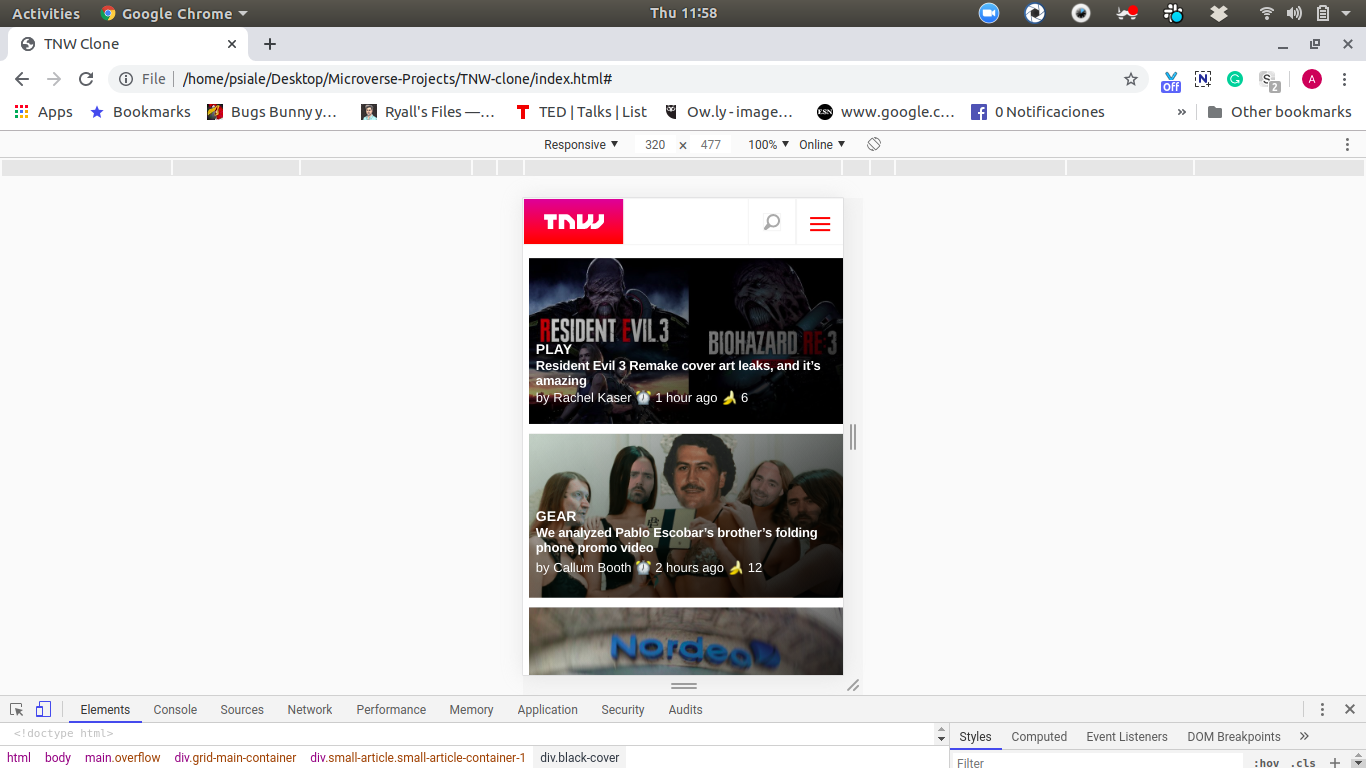Viewport: 1366px width, 768px height.
Task: Open Resident Evil 3 Remake article headline
Action: click(x=678, y=373)
